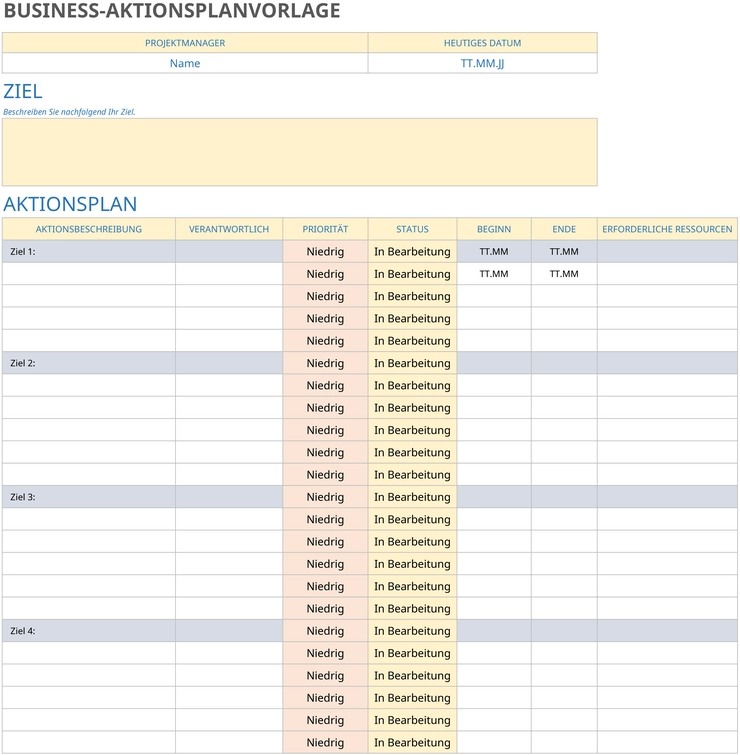
Task: Click the ENDE TT.MM cell in Ziel 1 row
Action: 564,251
